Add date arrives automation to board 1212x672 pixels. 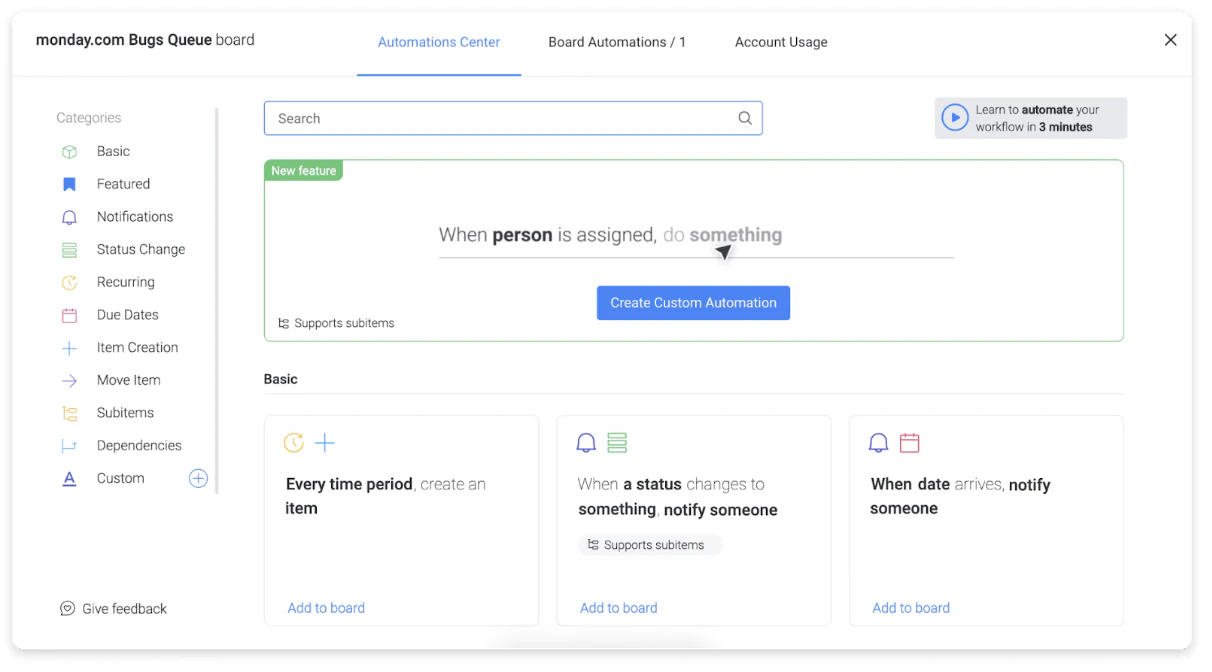pyautogui.click(x=911, y=608)
